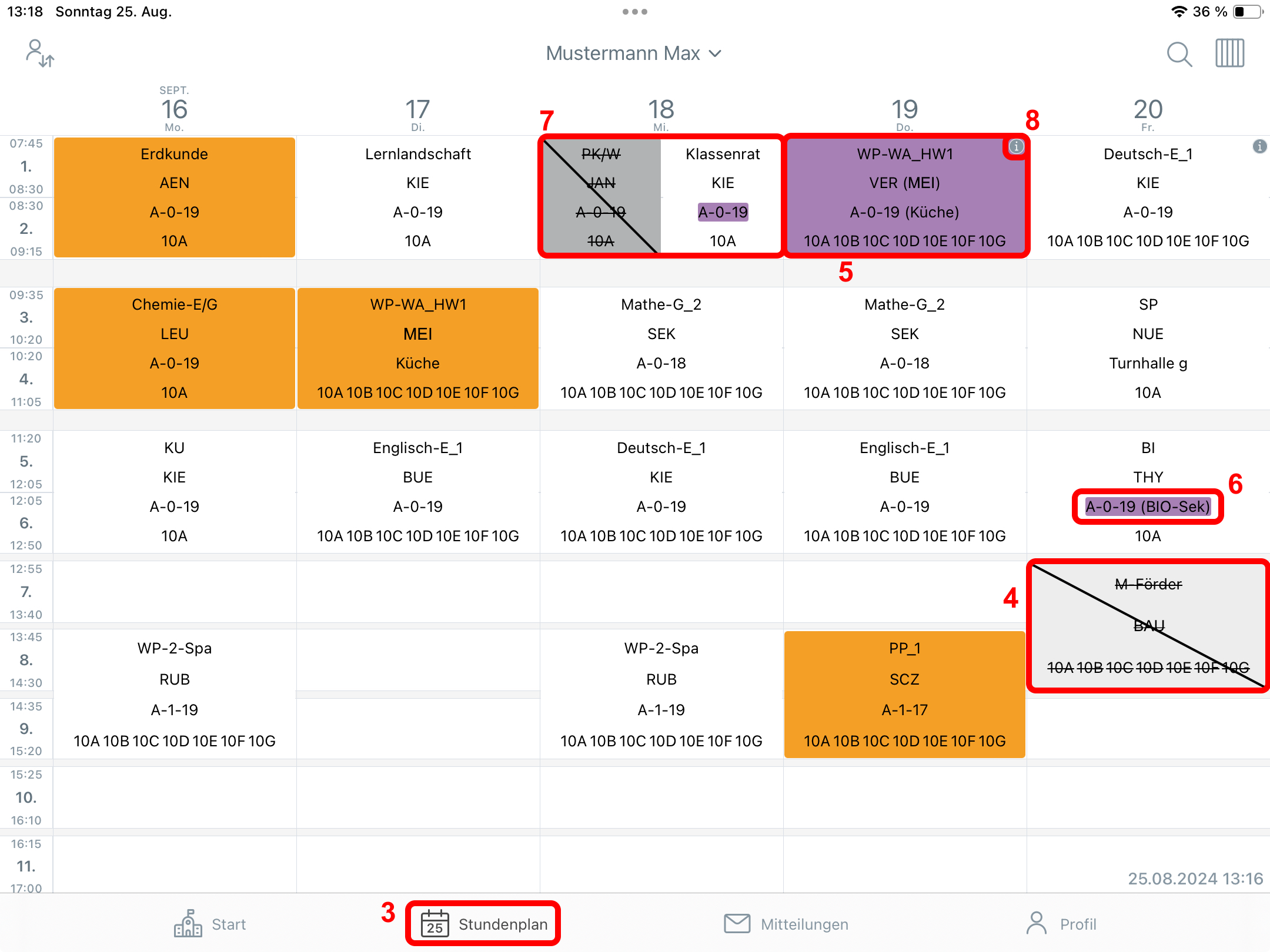Tap the Start school building icon
The image size is (1270, 952).
pyautogui.click(x=188, y=923)
